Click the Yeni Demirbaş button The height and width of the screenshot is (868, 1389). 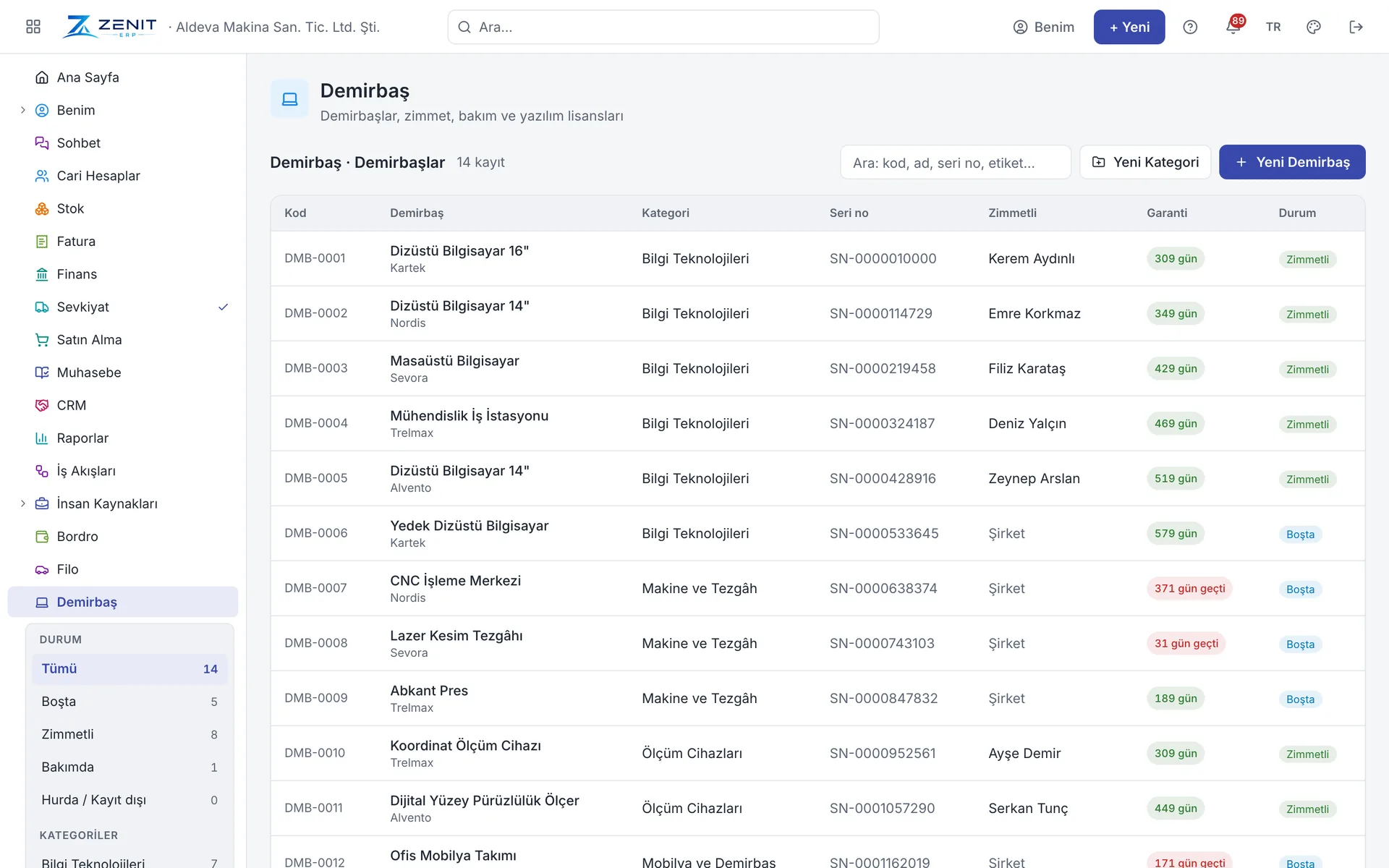1292,162
